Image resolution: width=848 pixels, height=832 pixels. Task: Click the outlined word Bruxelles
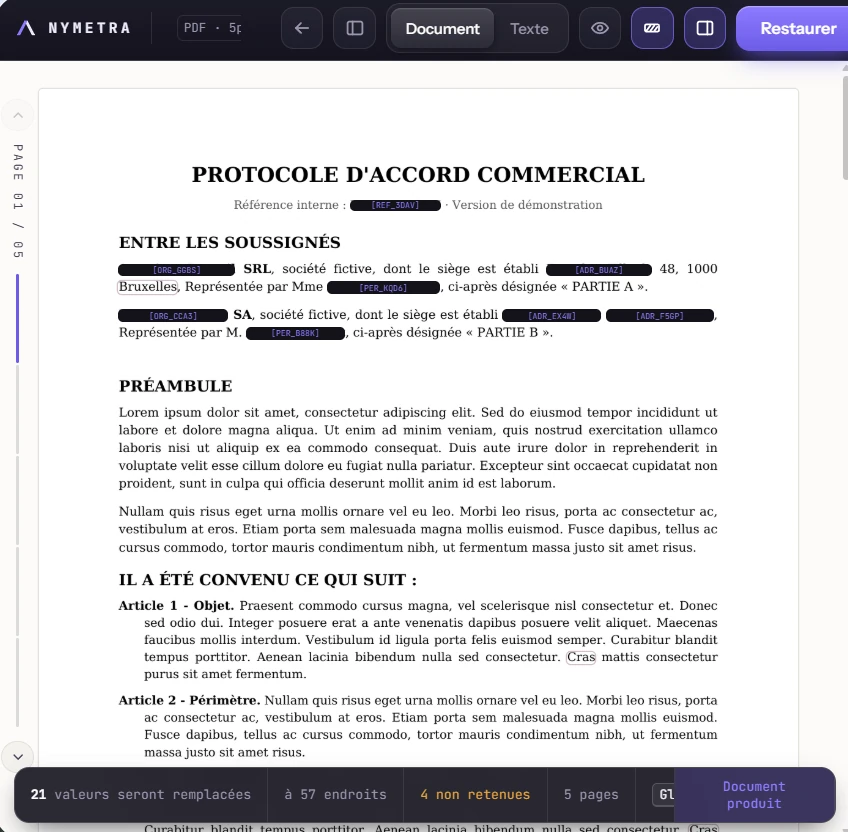point(148,287)
